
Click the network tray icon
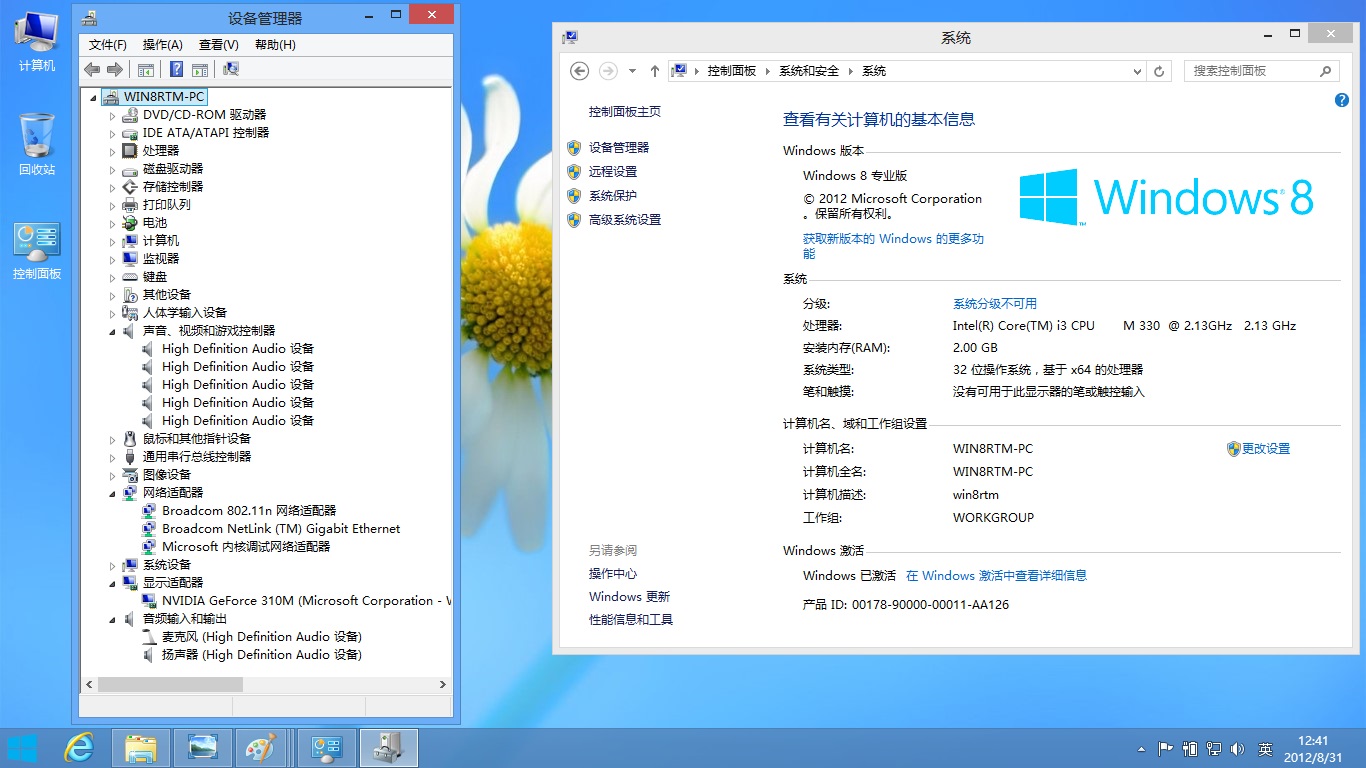click(1214, 748)
